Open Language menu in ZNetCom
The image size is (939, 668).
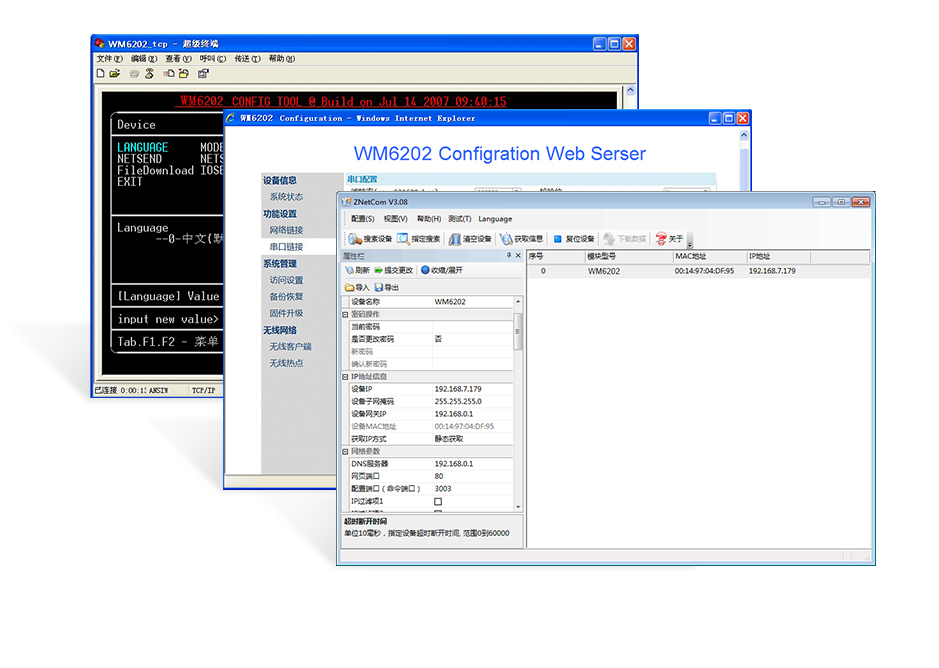click(x=495, y=219)
